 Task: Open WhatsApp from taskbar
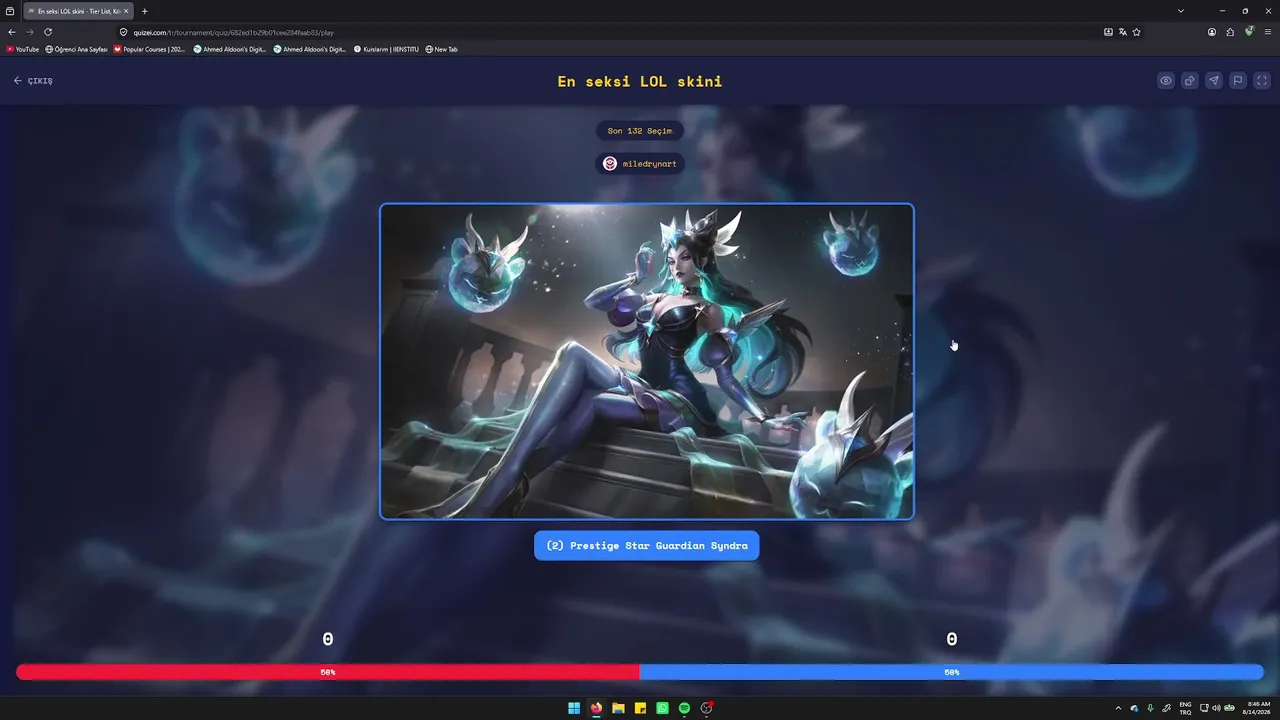pos(662,708)
